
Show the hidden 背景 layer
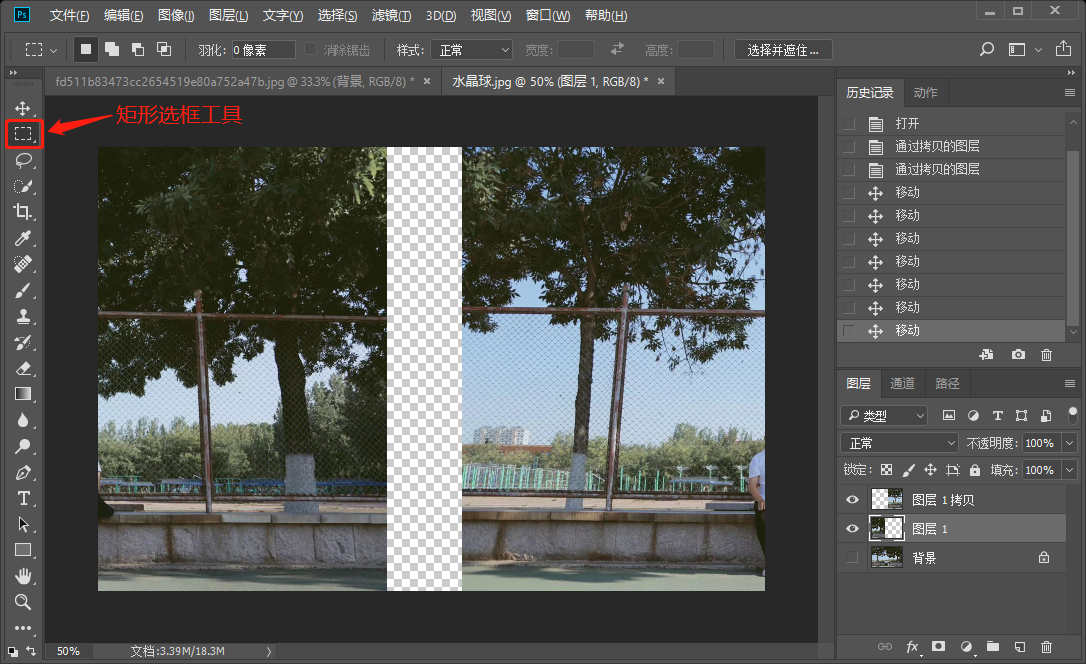852,557
